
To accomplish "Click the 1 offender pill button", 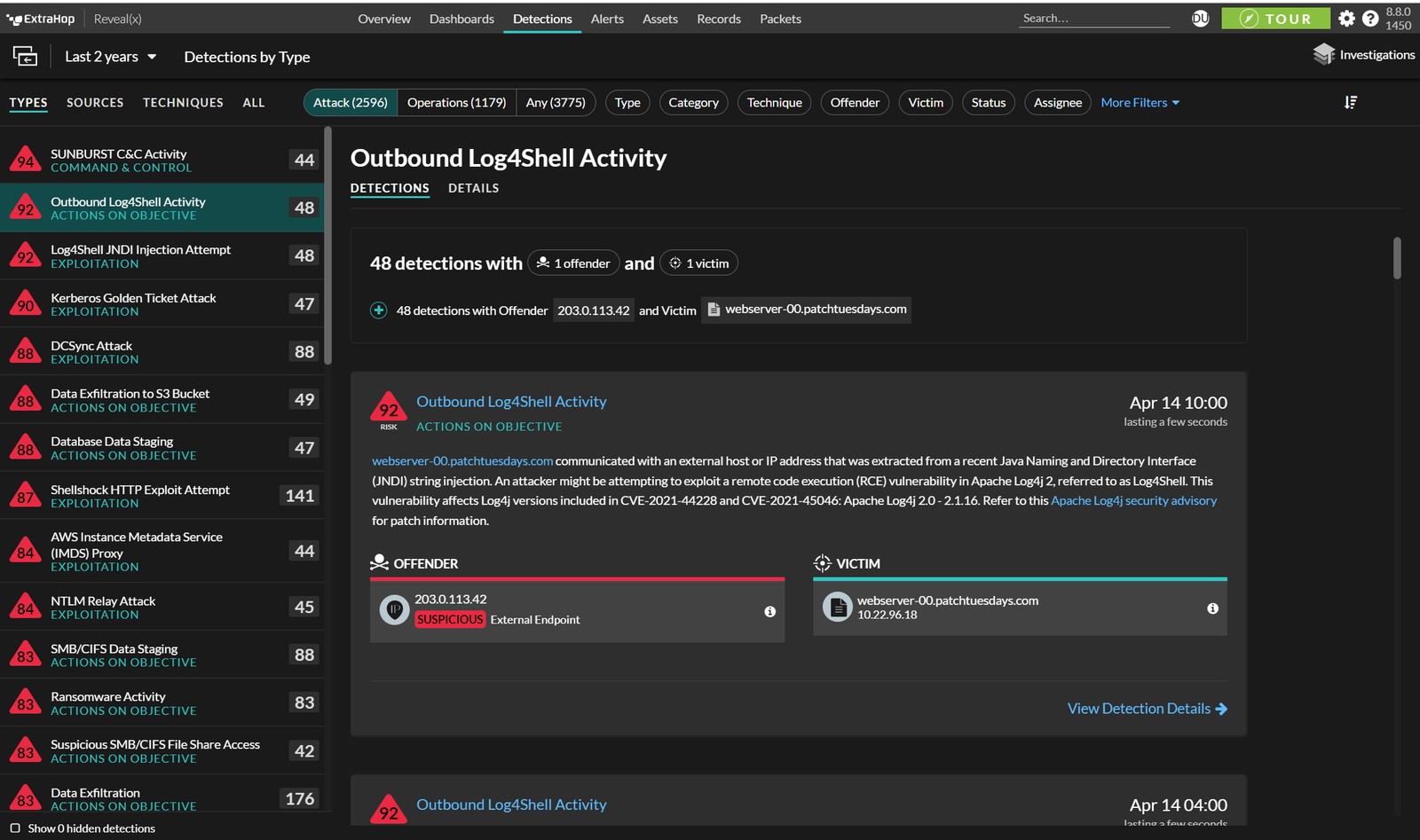I will 573,263.
